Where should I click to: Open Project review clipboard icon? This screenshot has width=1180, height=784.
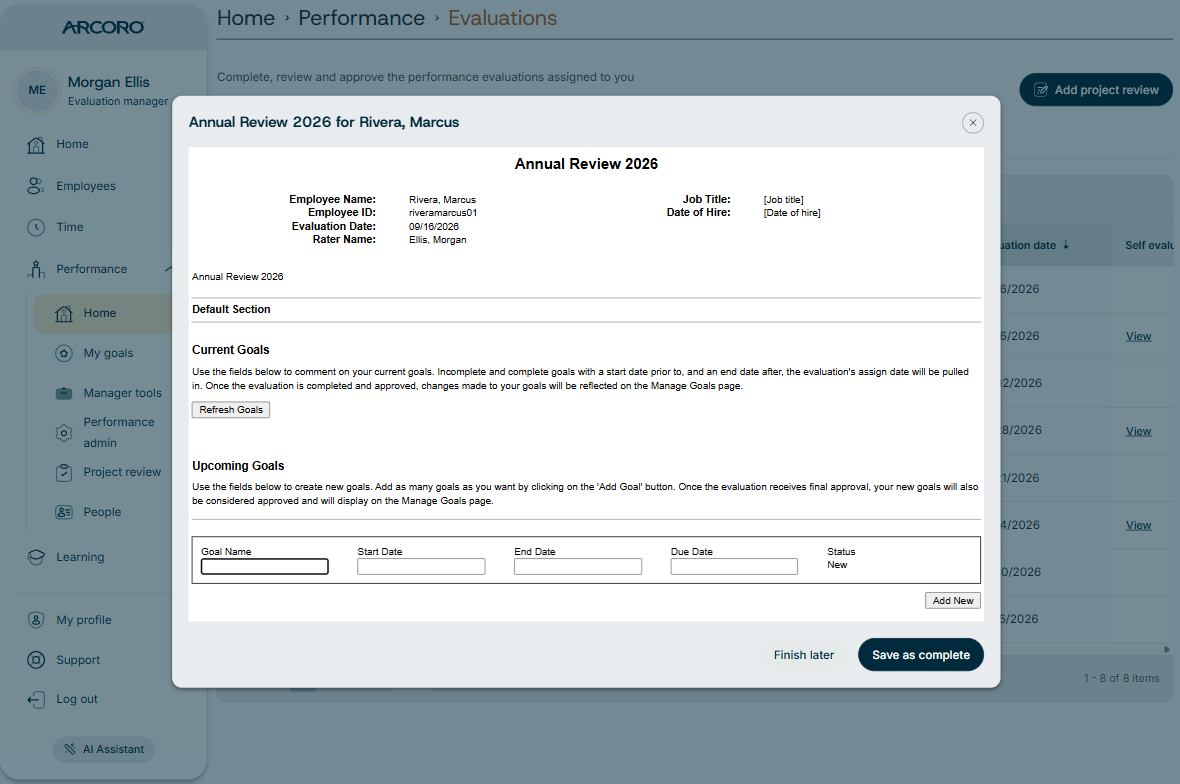[x=64, y=473]
